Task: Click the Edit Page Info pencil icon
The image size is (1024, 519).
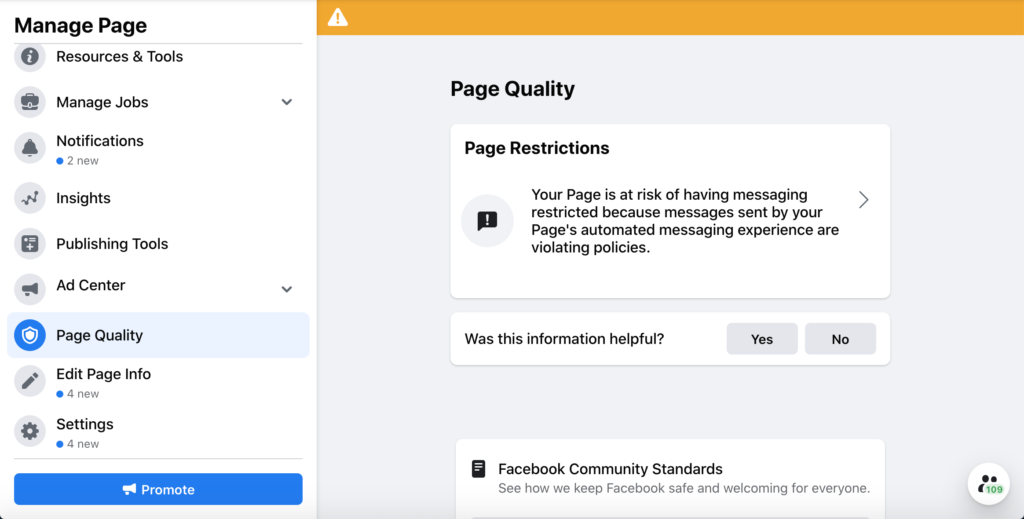Action: coord(29,381)
